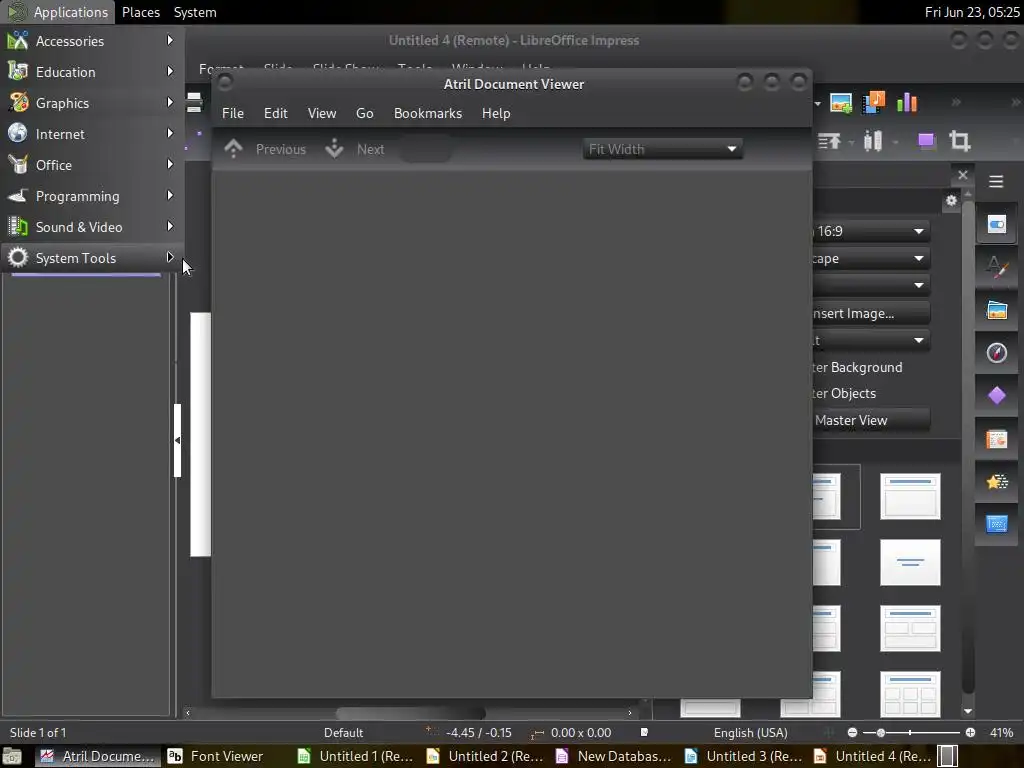Open the Go menu in Atril

[x=364, y=113]
